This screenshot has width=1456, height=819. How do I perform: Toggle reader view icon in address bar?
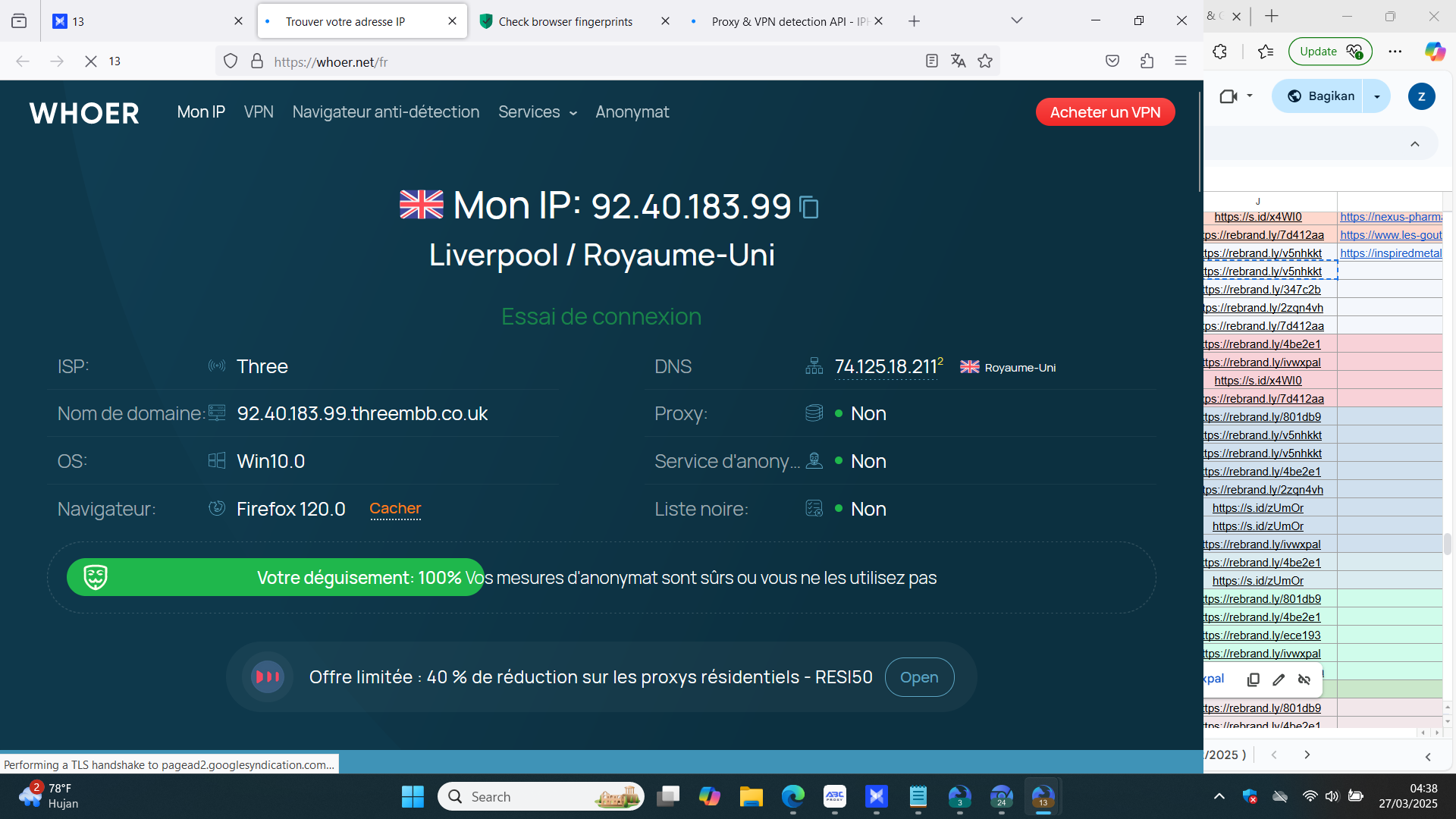[x=932, y=61]
